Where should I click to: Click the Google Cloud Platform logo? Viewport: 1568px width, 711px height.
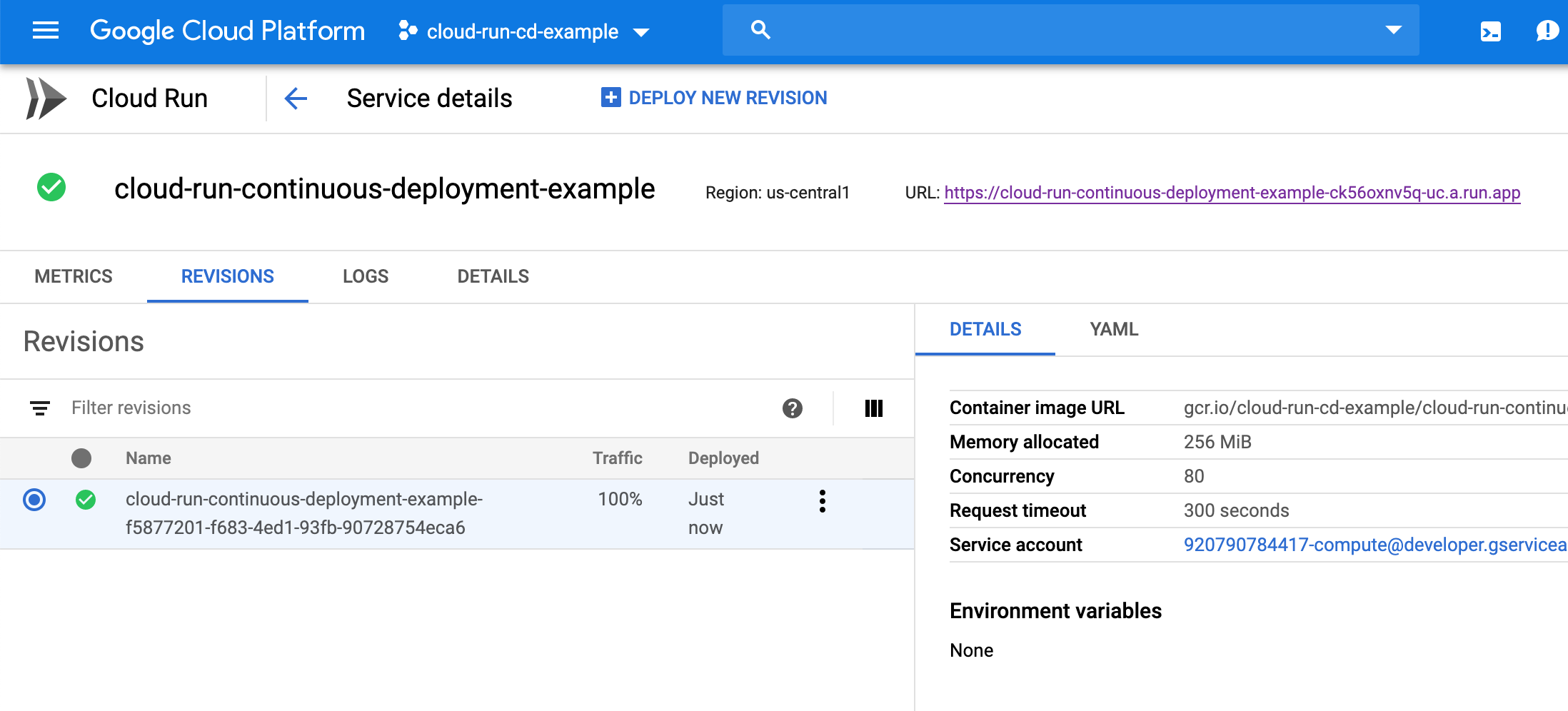pyautogui.click(x=227, y=31)
